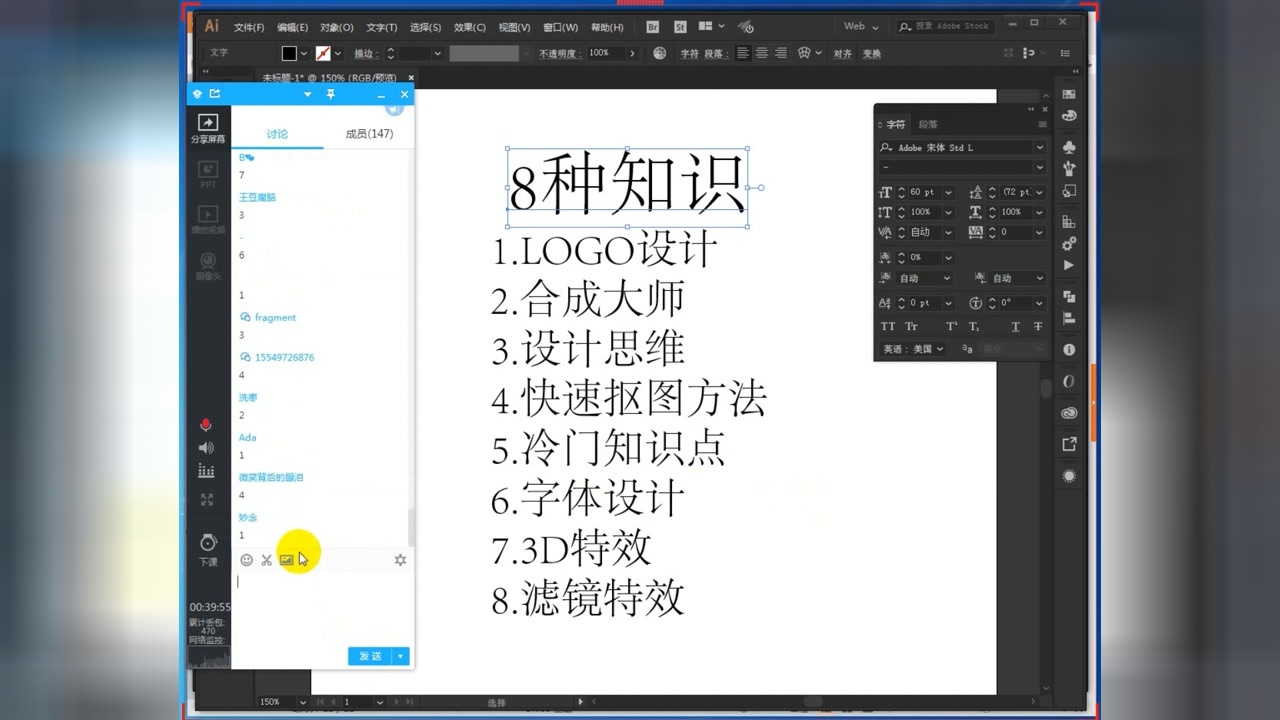The image size is (1280, 720).
Task: Click the share/export icon on the chat title bar
Action: coord(214,94)
